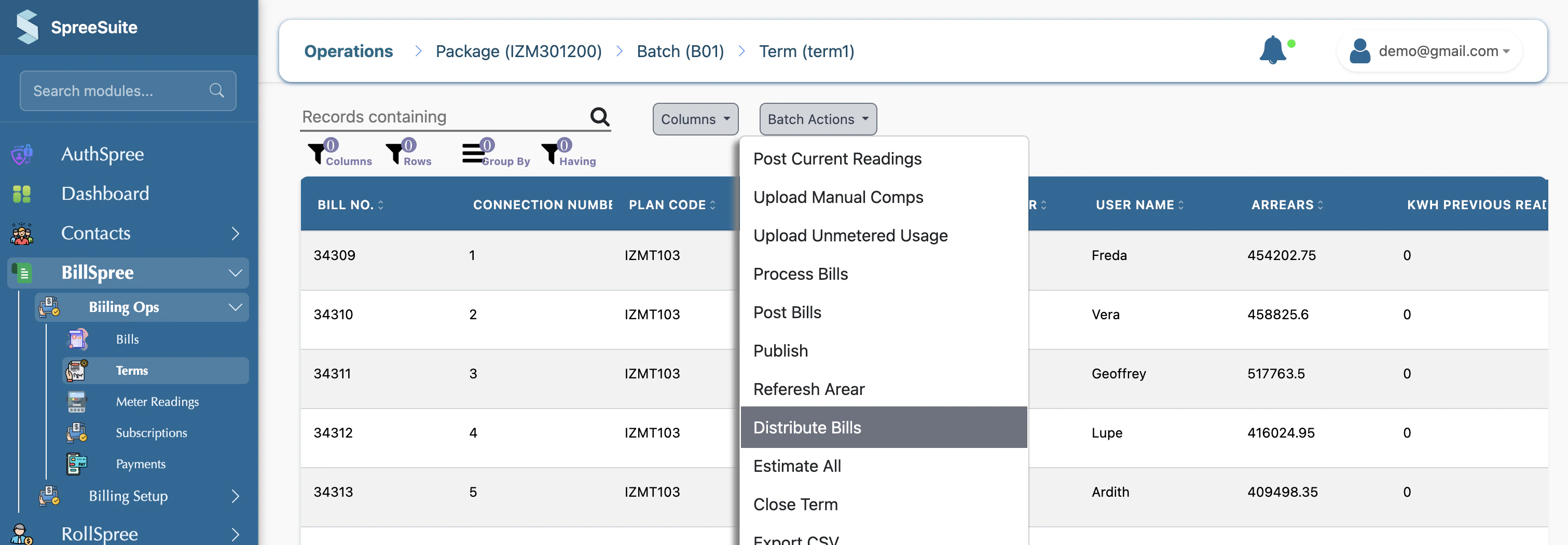The height and width of the screenshot is (545, 1568).
Task: Select Post Current Readings
Action: [883, 159]
